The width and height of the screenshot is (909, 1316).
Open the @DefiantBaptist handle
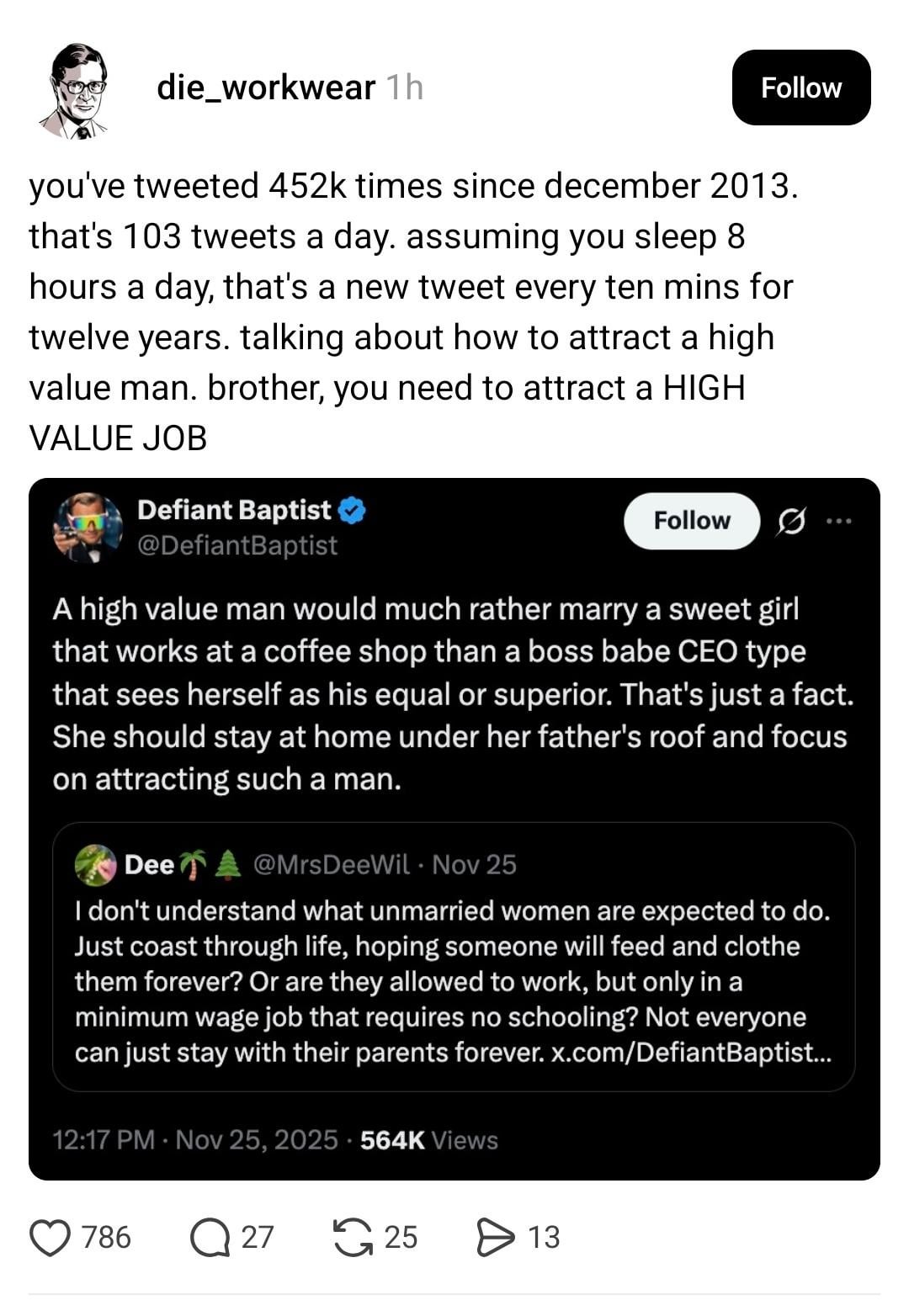pos(237,545)
